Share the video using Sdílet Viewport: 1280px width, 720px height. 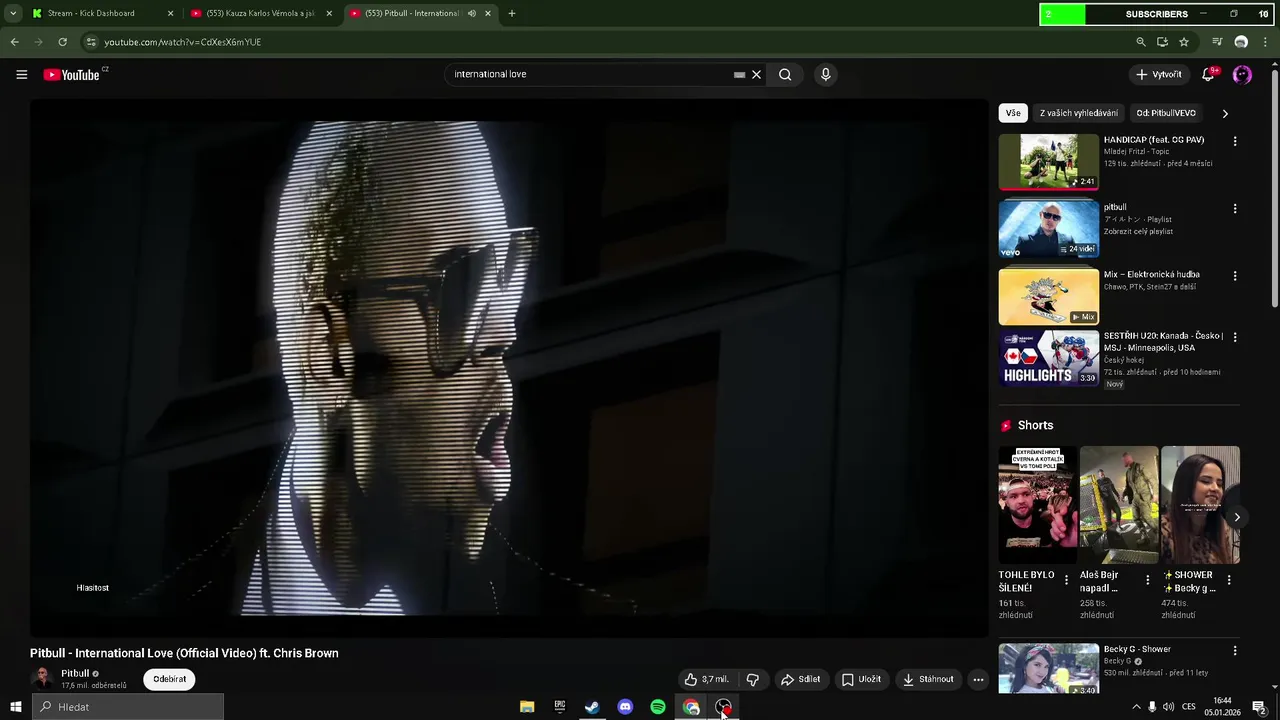(x=800, y=679)
